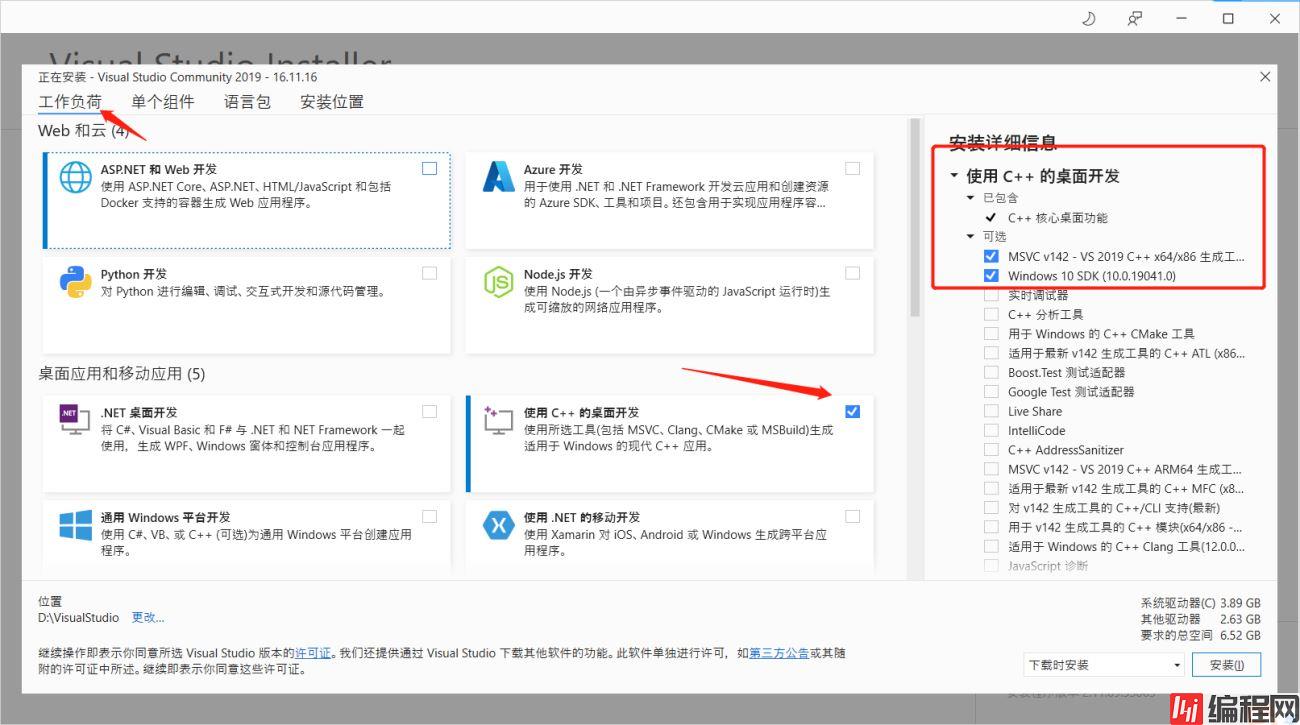Check the Google Test 测试适配器 option
This screenshot has height=725, width=1300.
pyautogui.click(x=991, y=392)
